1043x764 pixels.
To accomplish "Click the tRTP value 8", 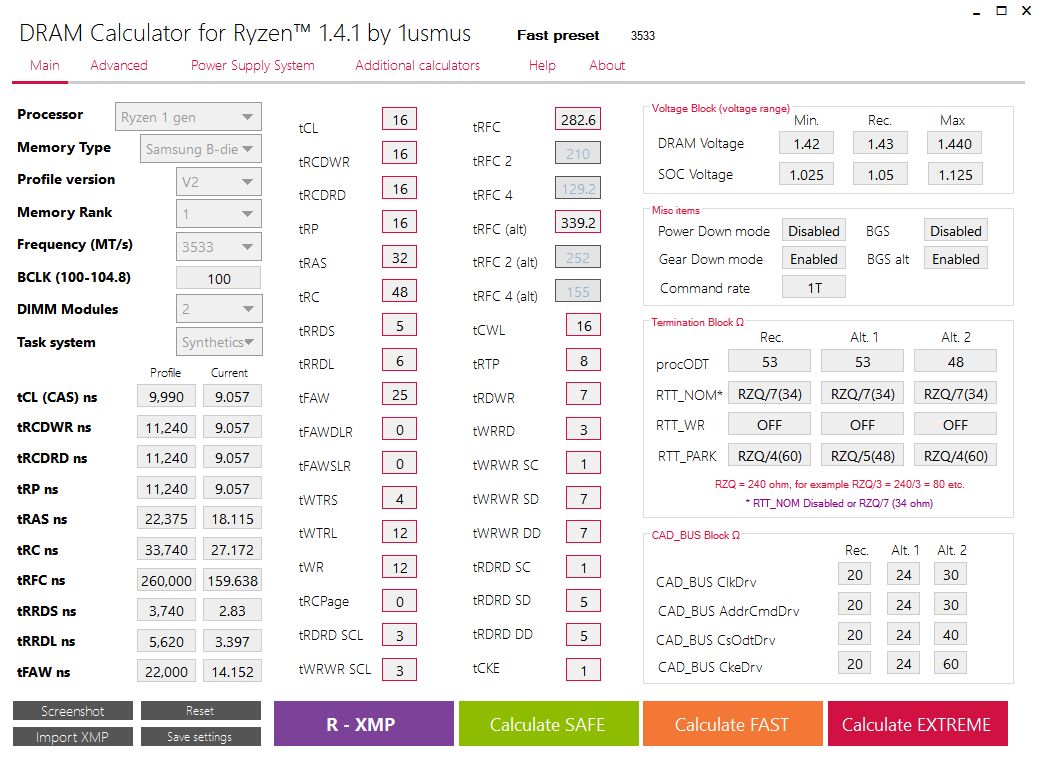I will [x=583, y=360].
